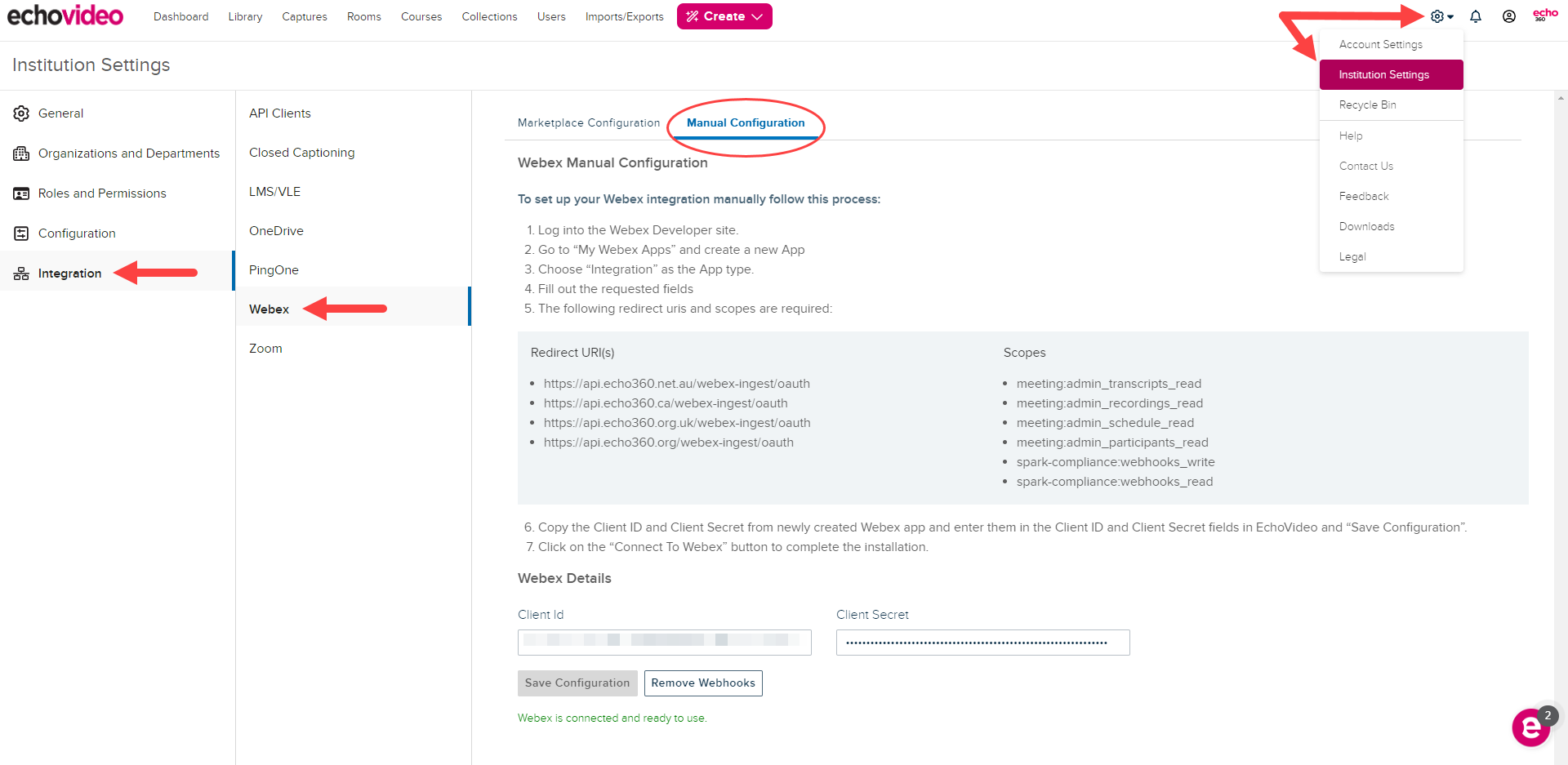Open the chat bubble with 2 notifications
Image resolution: width=1568 pixels, height=765 pixels.
coord(1530,727)
